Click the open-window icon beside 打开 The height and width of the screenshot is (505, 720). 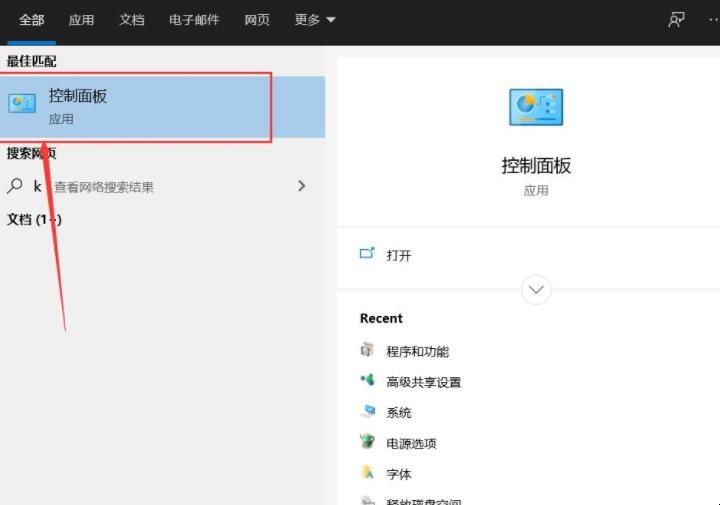coord(367,253)
